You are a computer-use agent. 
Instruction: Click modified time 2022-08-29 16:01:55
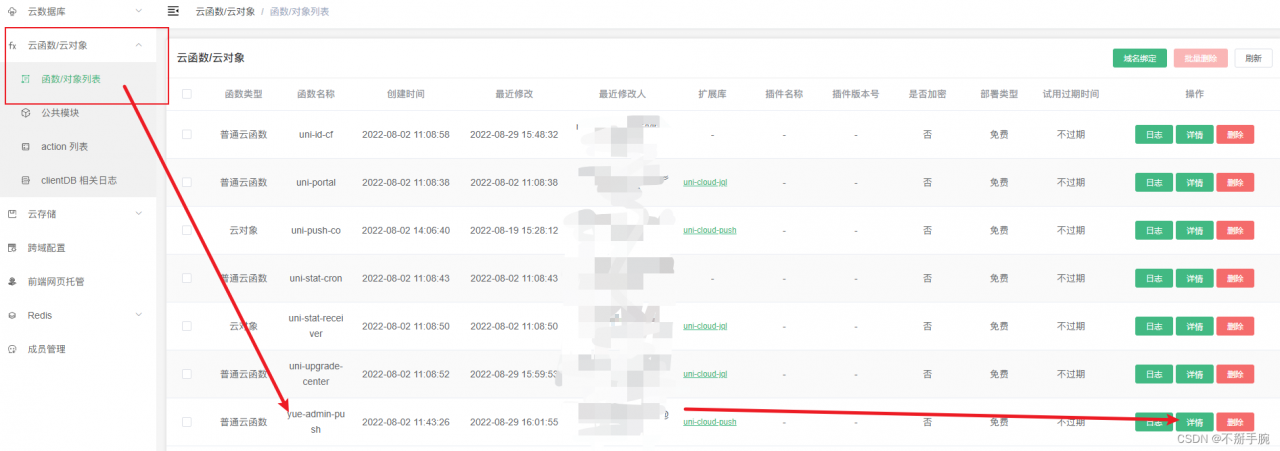[x=514, y=422]
